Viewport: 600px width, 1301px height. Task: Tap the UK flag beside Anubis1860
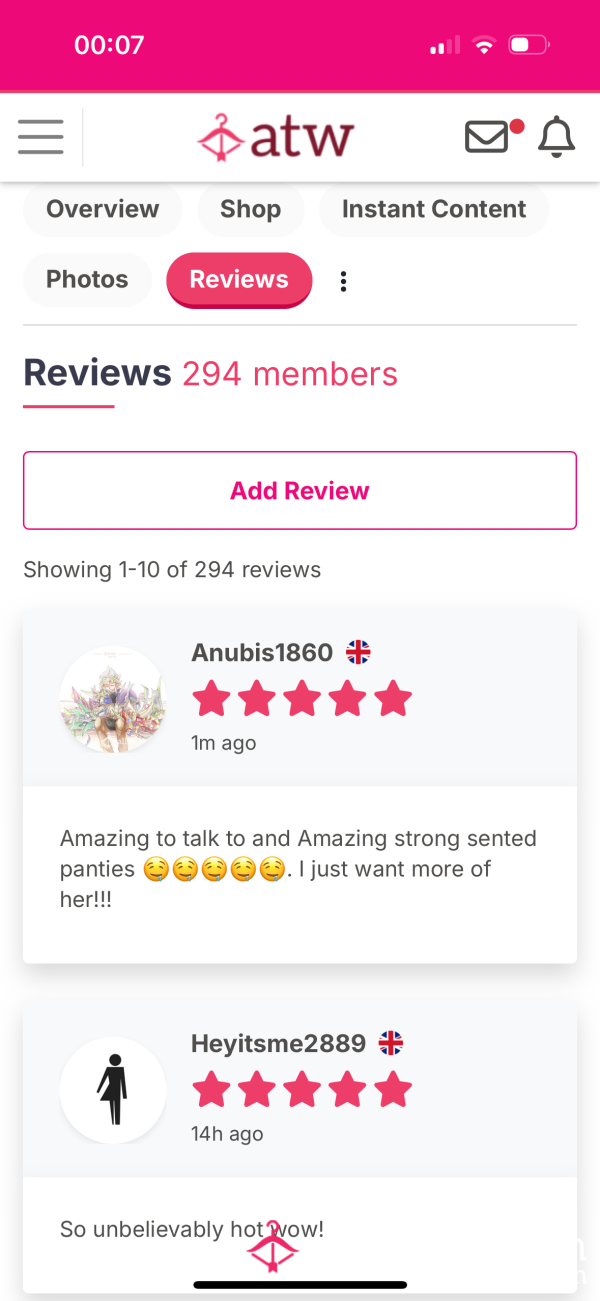[358, 653]
